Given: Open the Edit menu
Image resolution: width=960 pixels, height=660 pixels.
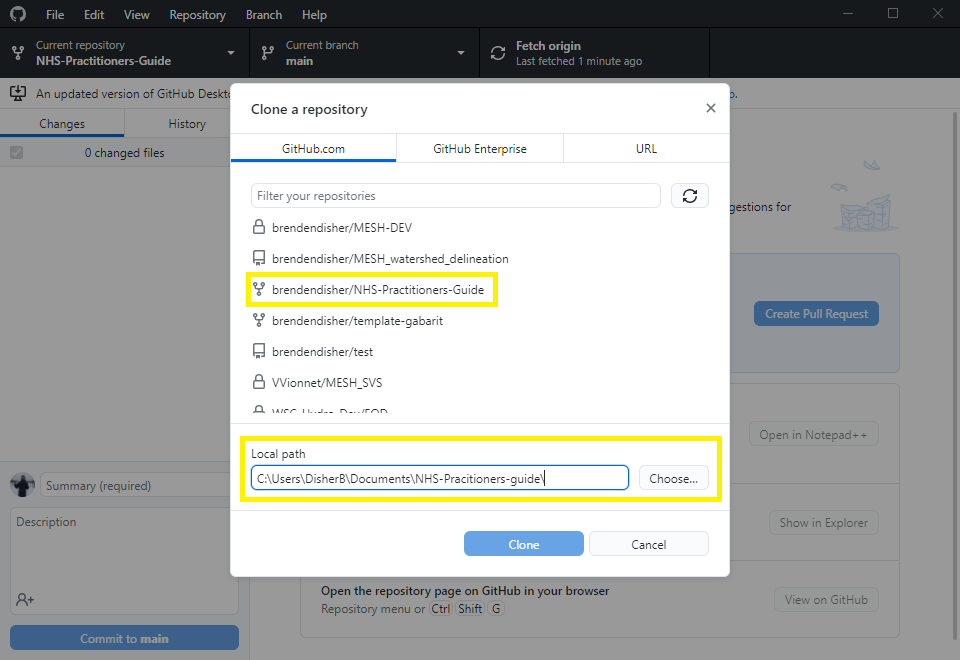Looking at the screenshot, I should pyautogui.click(x=94, y=15).
